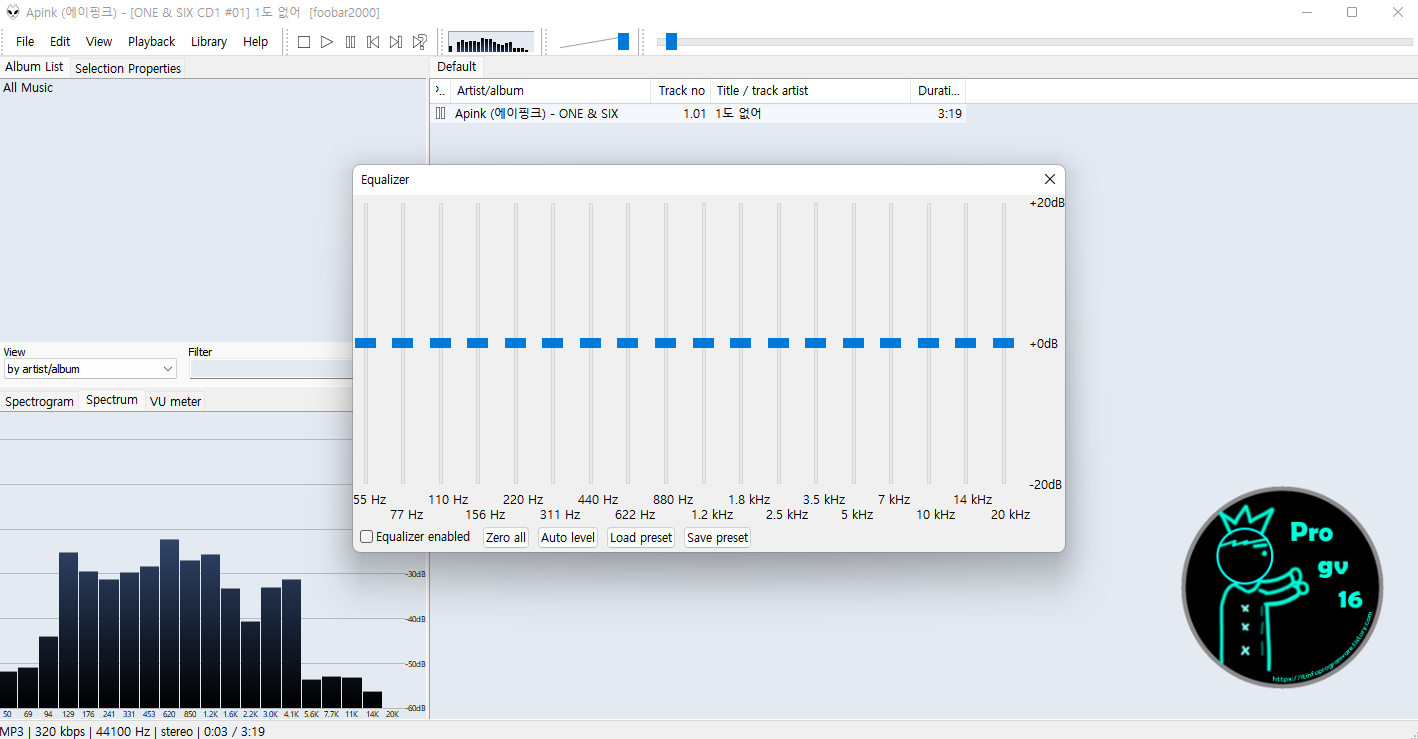Open the Edit menu

tap(60, 42)
